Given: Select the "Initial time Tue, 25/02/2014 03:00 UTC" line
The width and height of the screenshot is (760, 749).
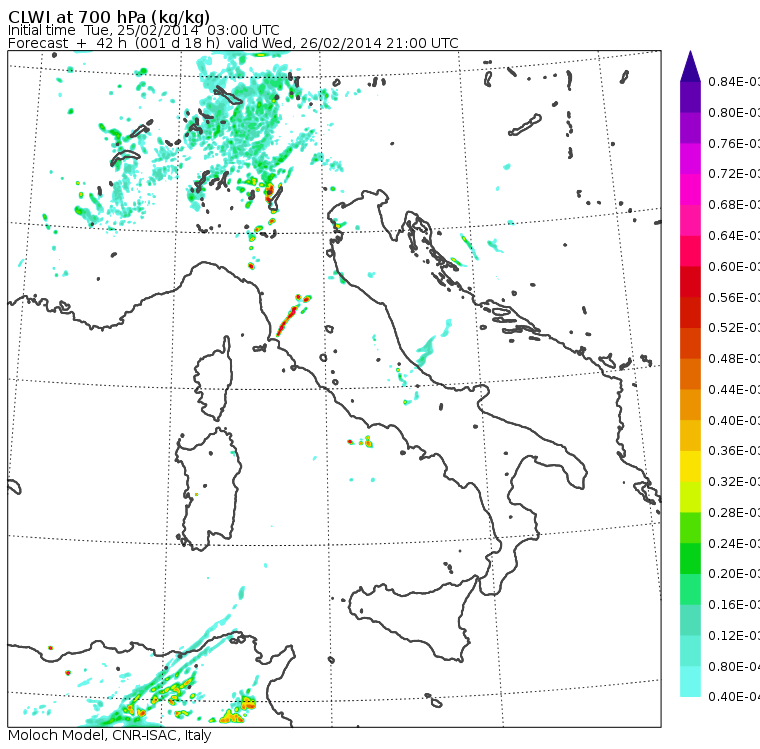Looking at the screenshot, I should [143, 31].
